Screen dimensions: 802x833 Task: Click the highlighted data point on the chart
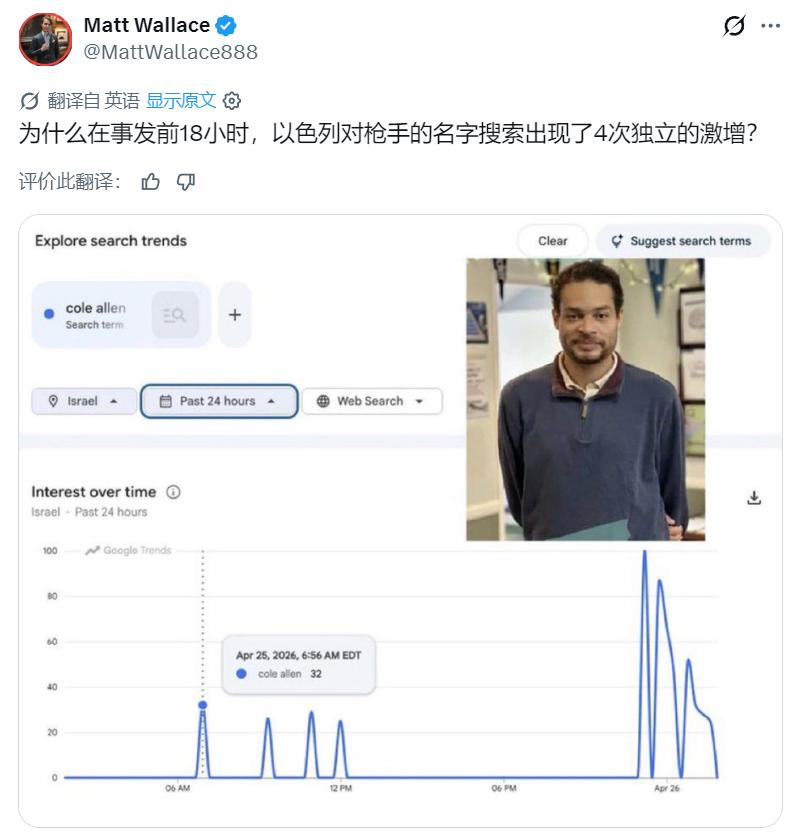[203, 705]
